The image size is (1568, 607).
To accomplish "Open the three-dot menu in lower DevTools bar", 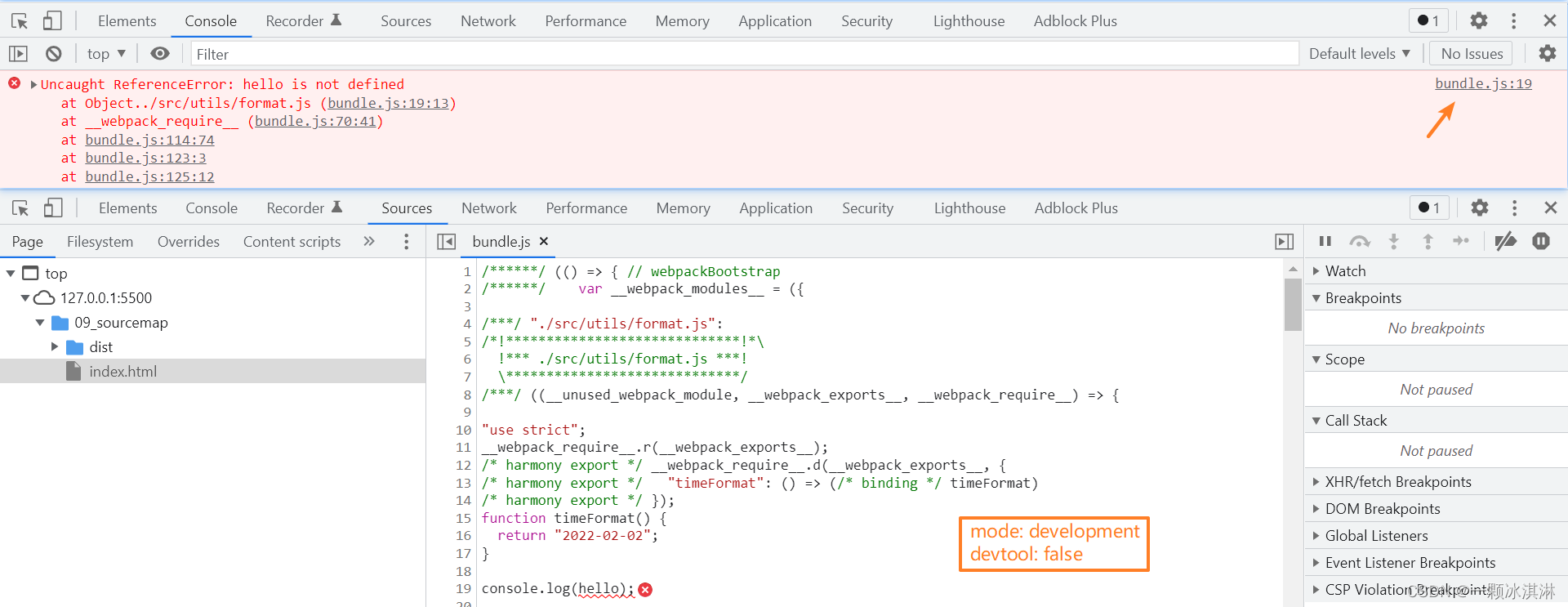I will [1514, 208].
